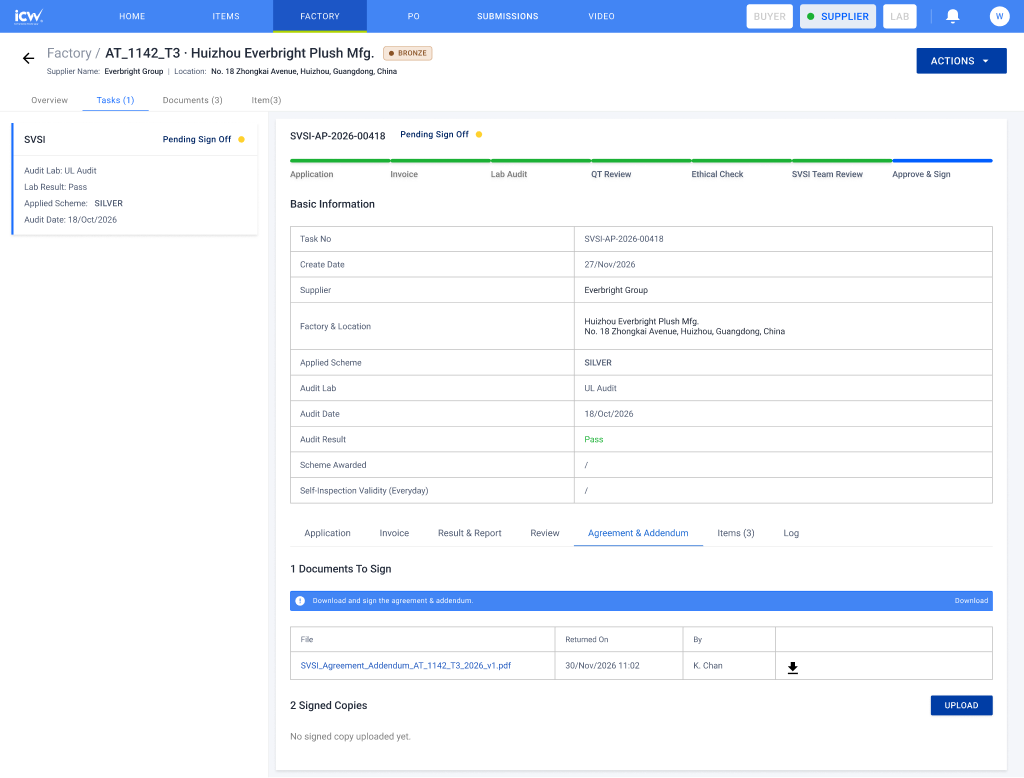This screenshot has width=1024, height=778.
Task: Open the Items (3) sub-tab
Action: (735, 533)
